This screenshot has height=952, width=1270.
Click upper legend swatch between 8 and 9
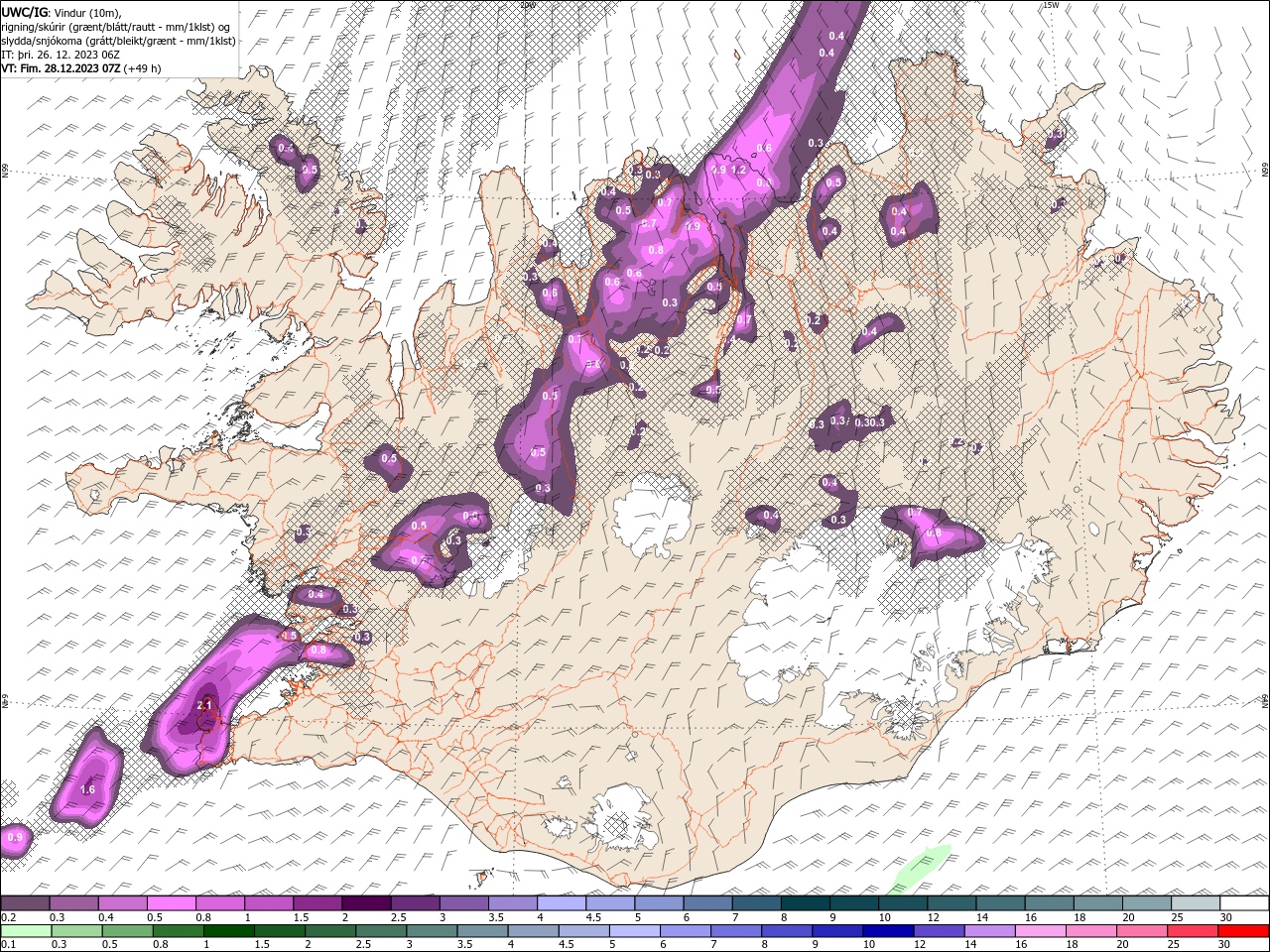pos(807,903)
